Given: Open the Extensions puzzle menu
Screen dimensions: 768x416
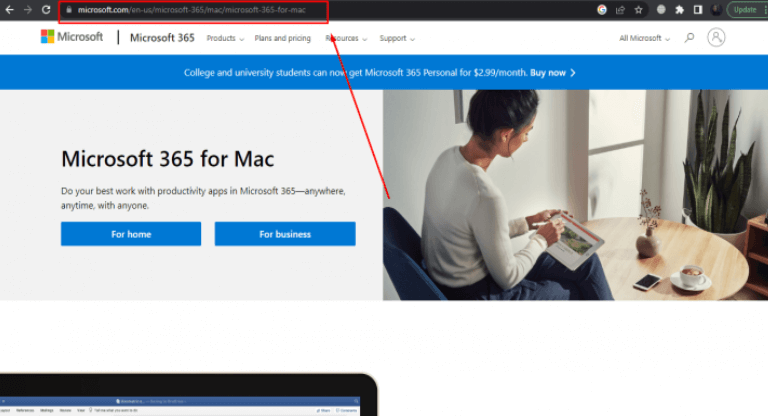Looking at the screenshot, I should (x=679, y=10).
